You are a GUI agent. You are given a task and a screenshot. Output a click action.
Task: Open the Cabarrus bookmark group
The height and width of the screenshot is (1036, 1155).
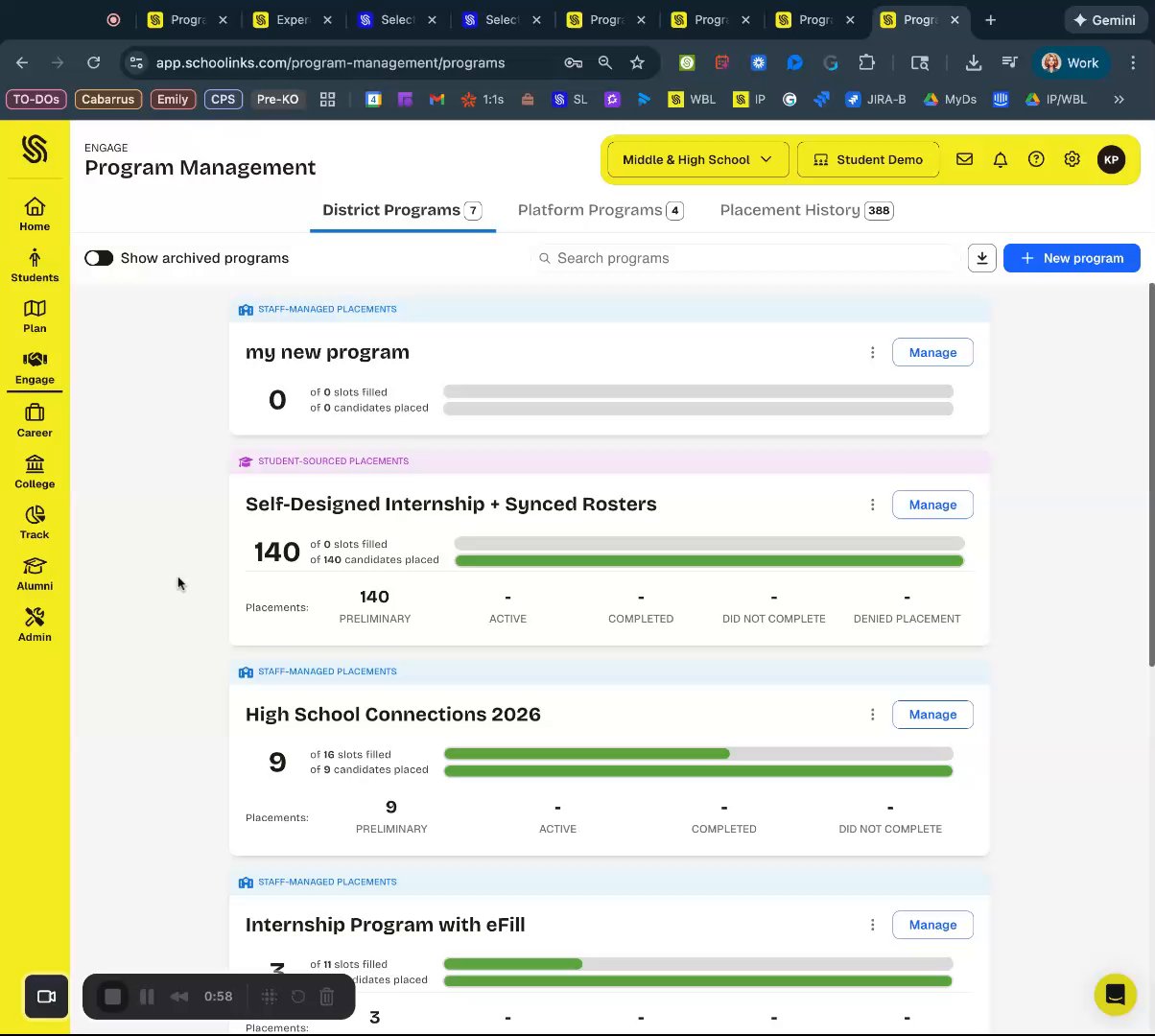(x=108, y=99)
